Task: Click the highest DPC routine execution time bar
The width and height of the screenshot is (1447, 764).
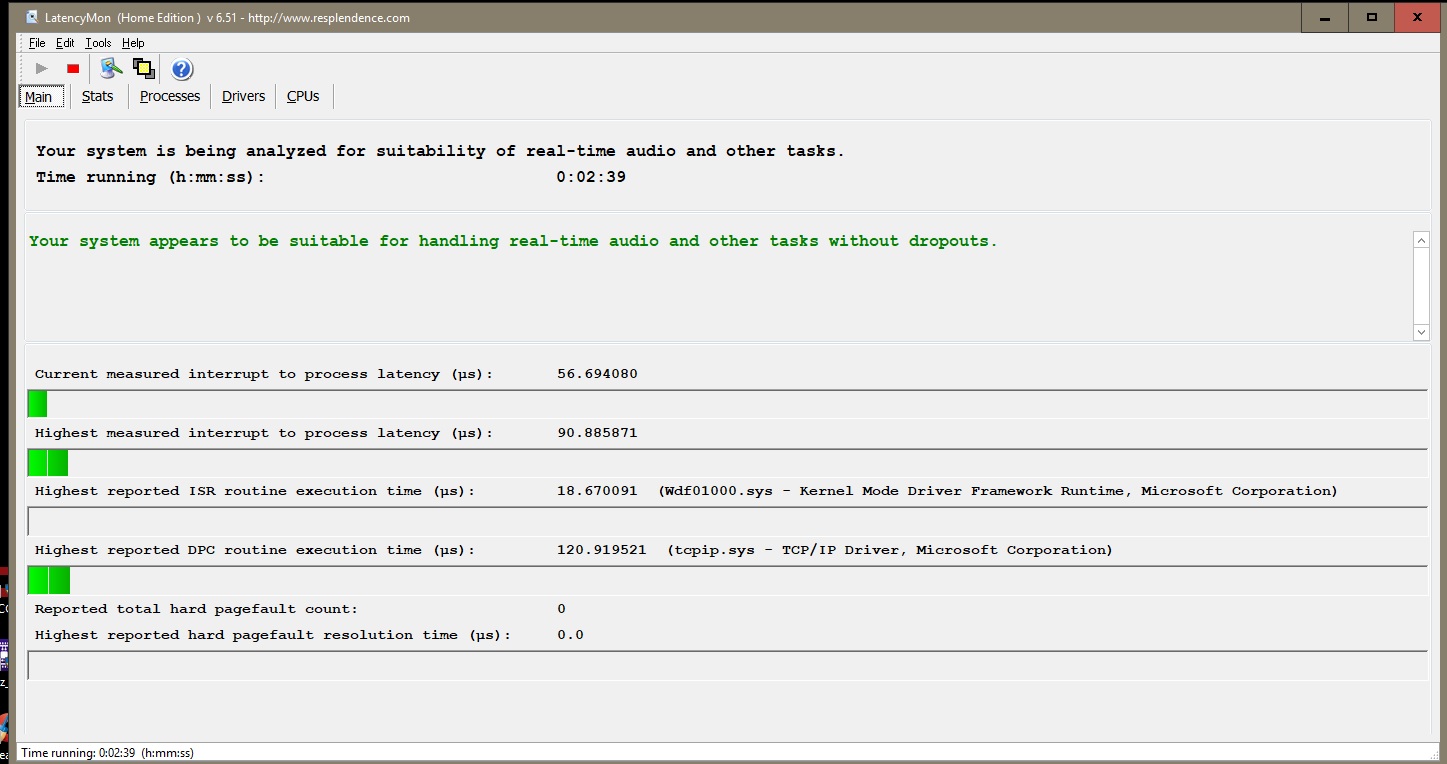Action: coord(49,581)
